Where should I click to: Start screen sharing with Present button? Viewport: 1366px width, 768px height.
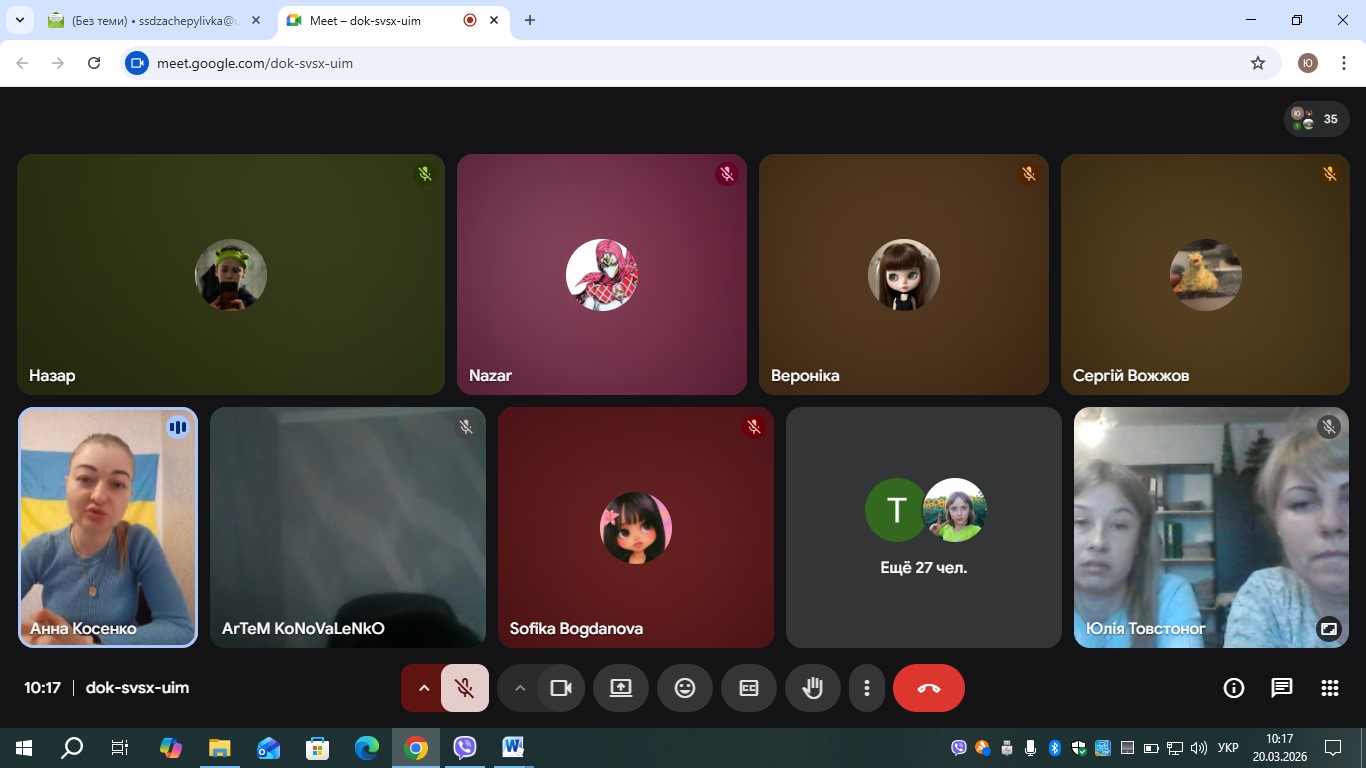621,688
